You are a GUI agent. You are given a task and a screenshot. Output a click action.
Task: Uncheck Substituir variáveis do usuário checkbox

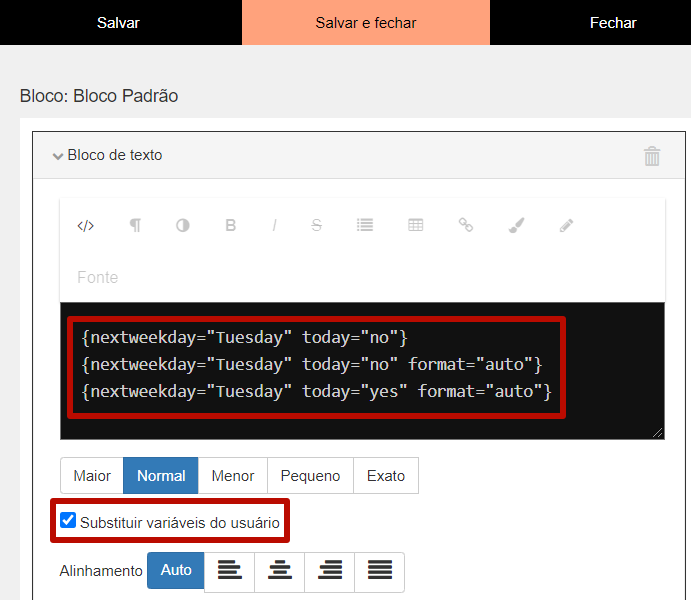point(68,520)
